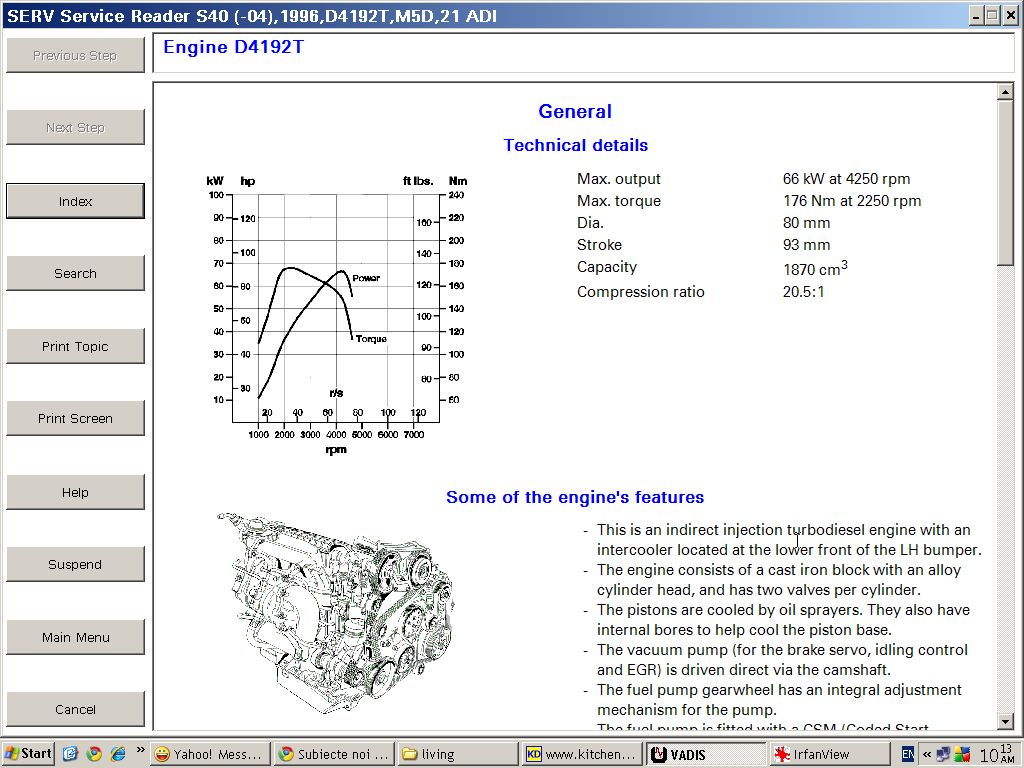Click the greyed-out Previous Step button

(75, 56)
